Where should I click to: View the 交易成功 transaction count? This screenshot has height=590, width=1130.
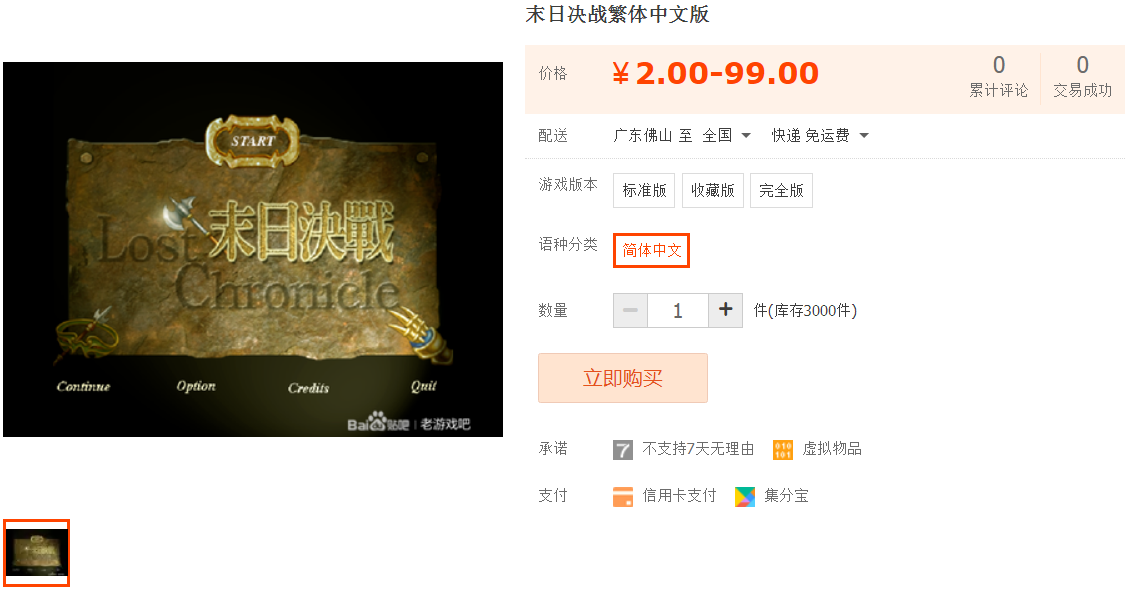tap(1082, 76)
